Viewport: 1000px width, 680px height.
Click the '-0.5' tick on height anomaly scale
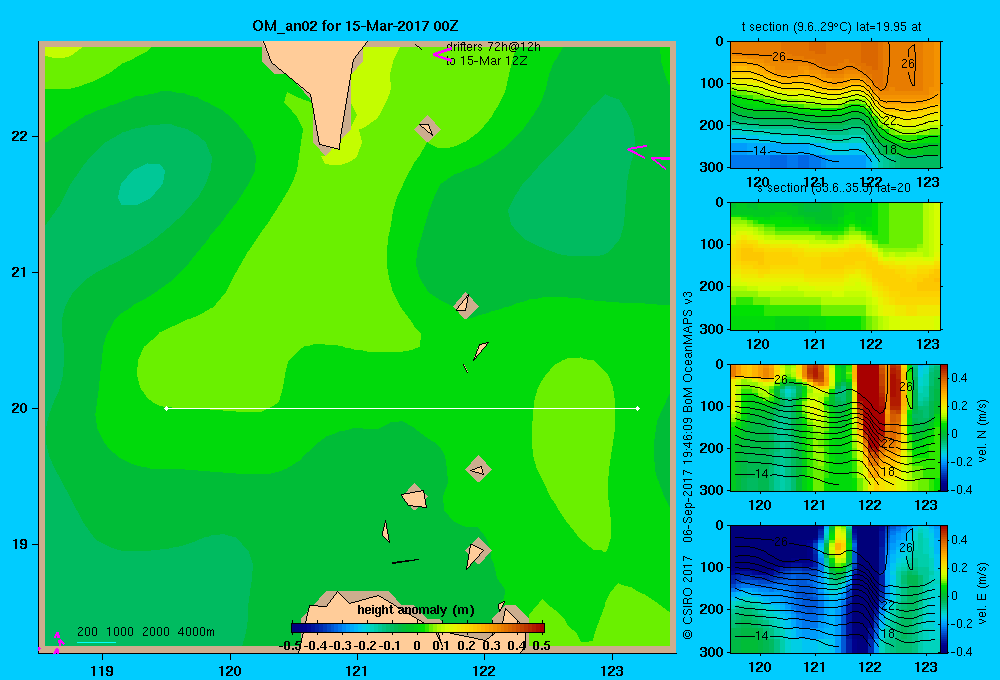tap(290, 646)
